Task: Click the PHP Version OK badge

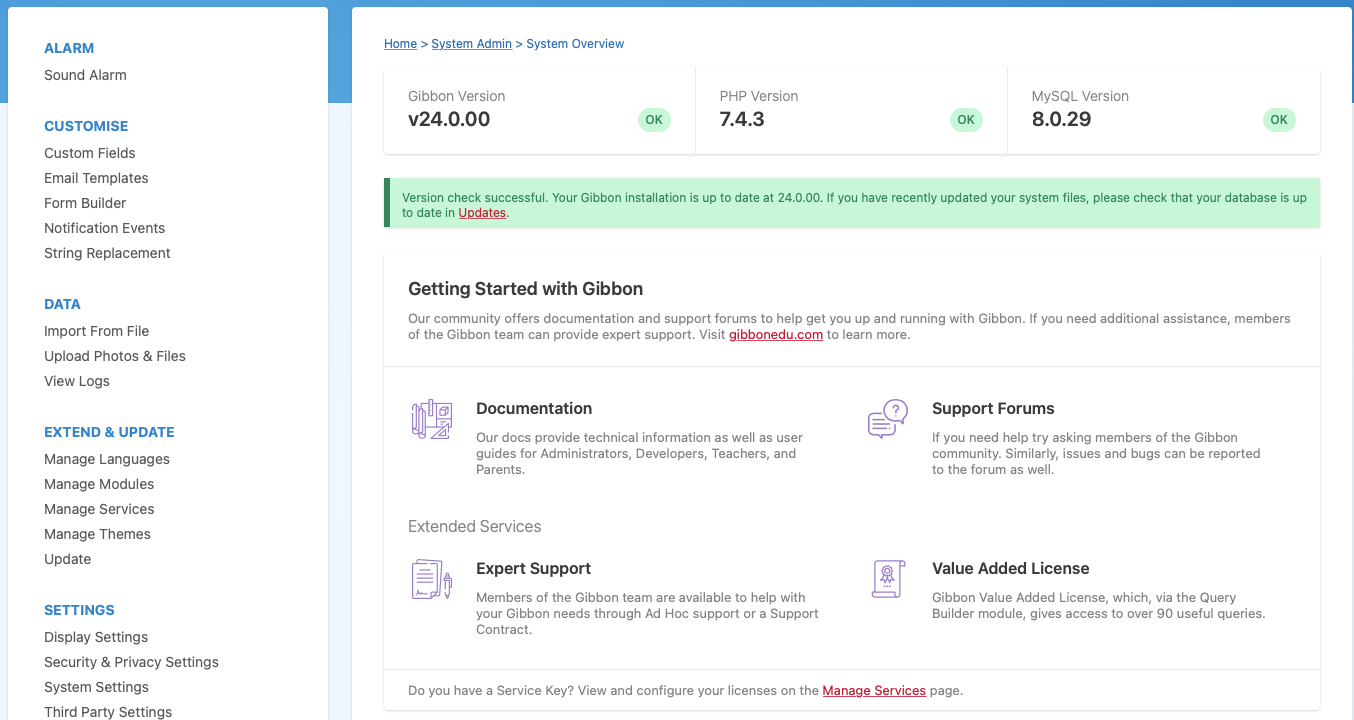Action: pos(965,120)
